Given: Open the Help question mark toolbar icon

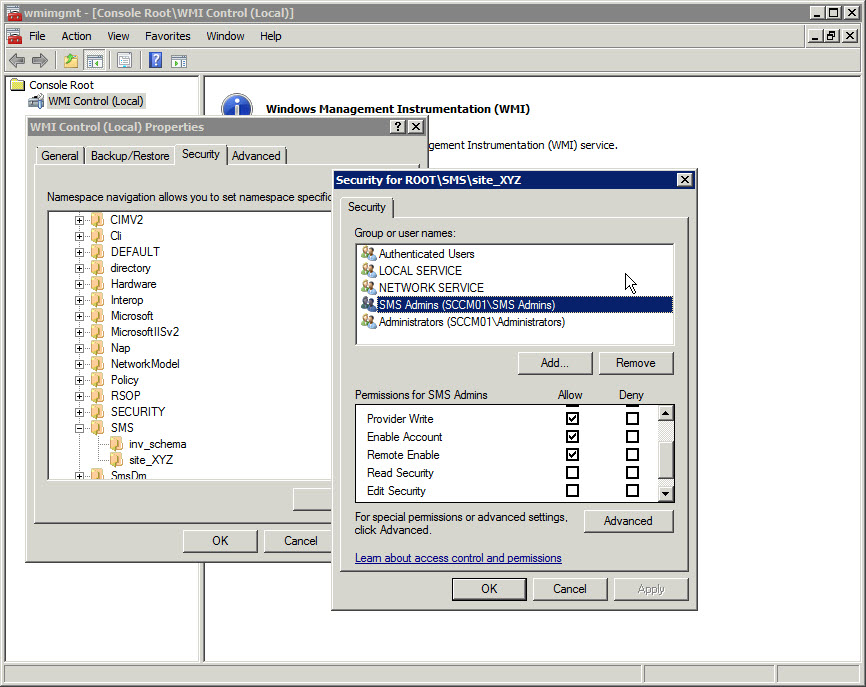Looking at the screenshot, I should click(x=156, y=60).
